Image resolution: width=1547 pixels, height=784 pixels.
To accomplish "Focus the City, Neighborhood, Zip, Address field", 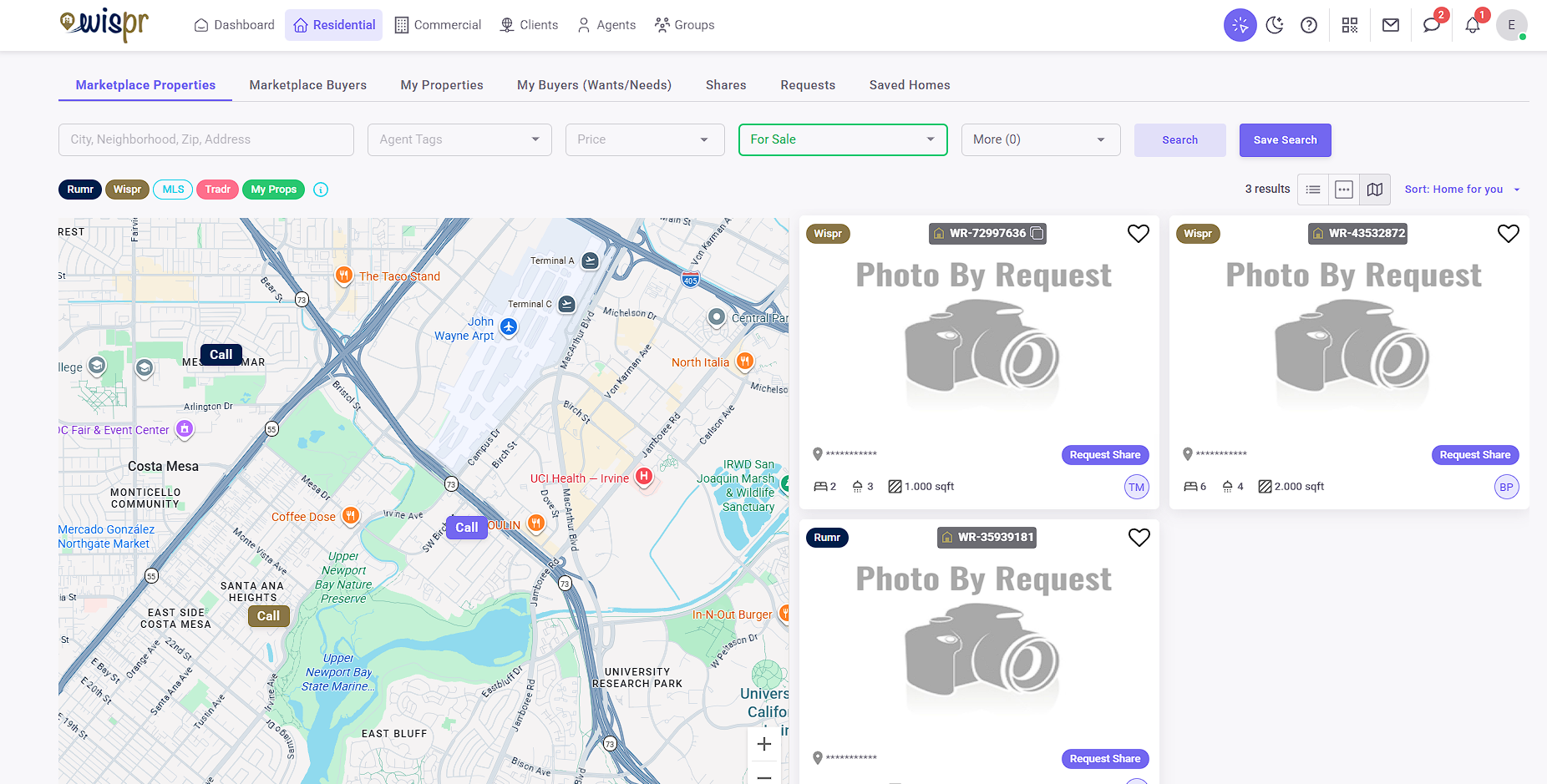I will coord(206,139).
